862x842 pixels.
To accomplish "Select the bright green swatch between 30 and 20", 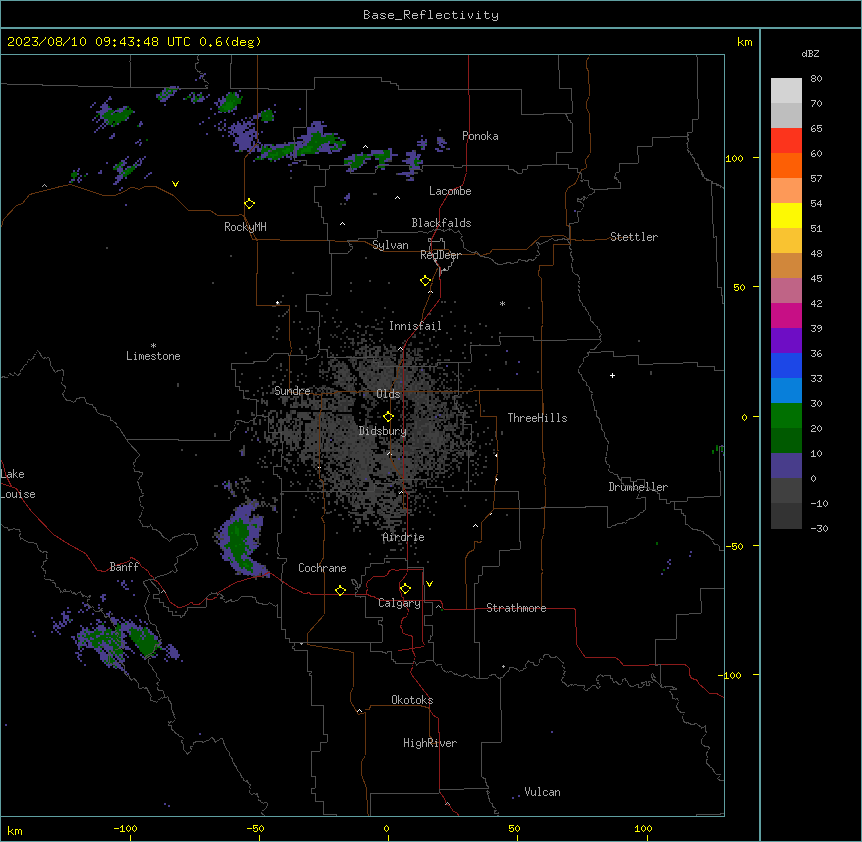I will [x=786, y=416].
